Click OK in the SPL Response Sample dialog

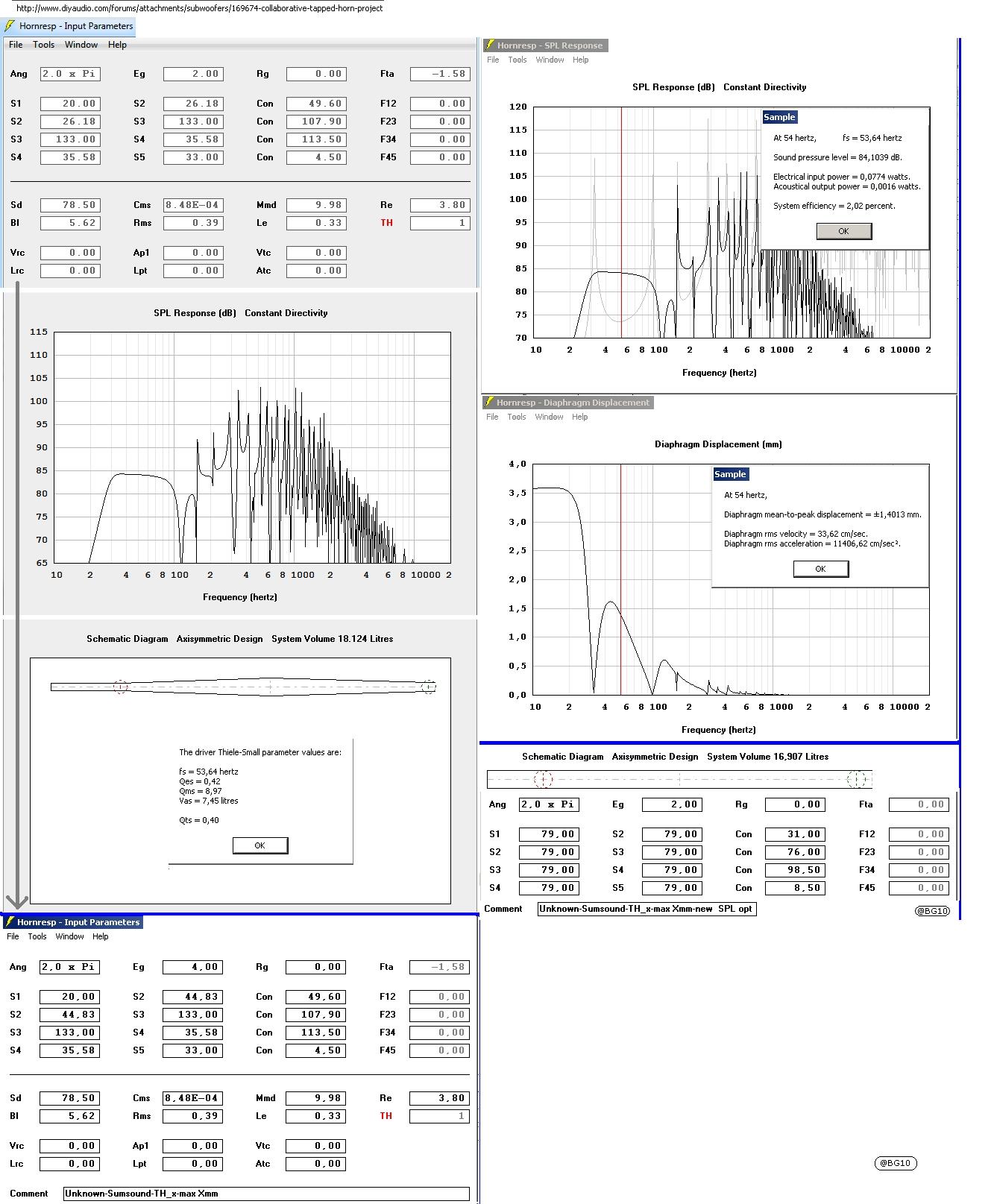click(844, 231)
